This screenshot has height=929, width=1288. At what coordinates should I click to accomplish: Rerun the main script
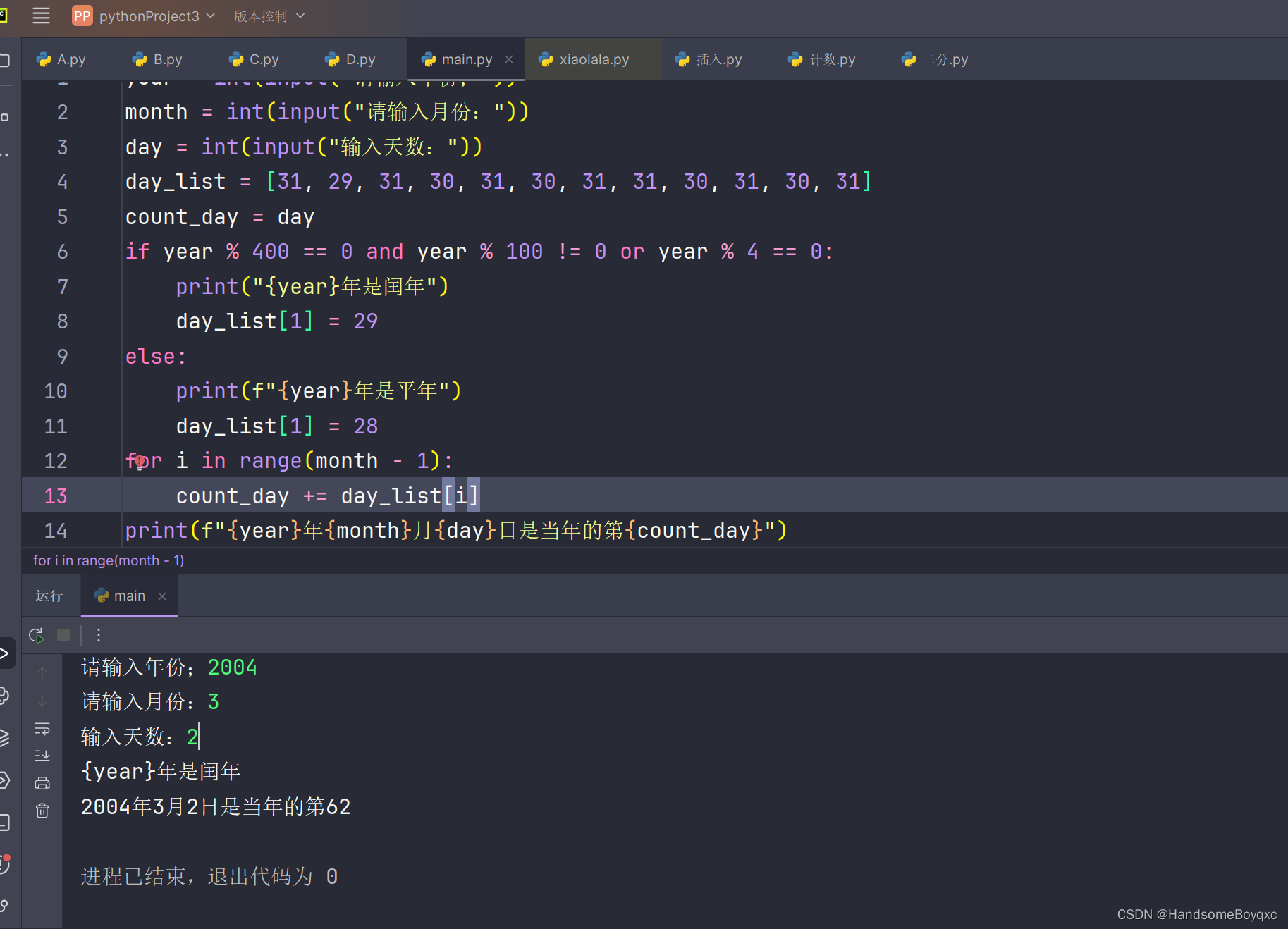(35, 634)
